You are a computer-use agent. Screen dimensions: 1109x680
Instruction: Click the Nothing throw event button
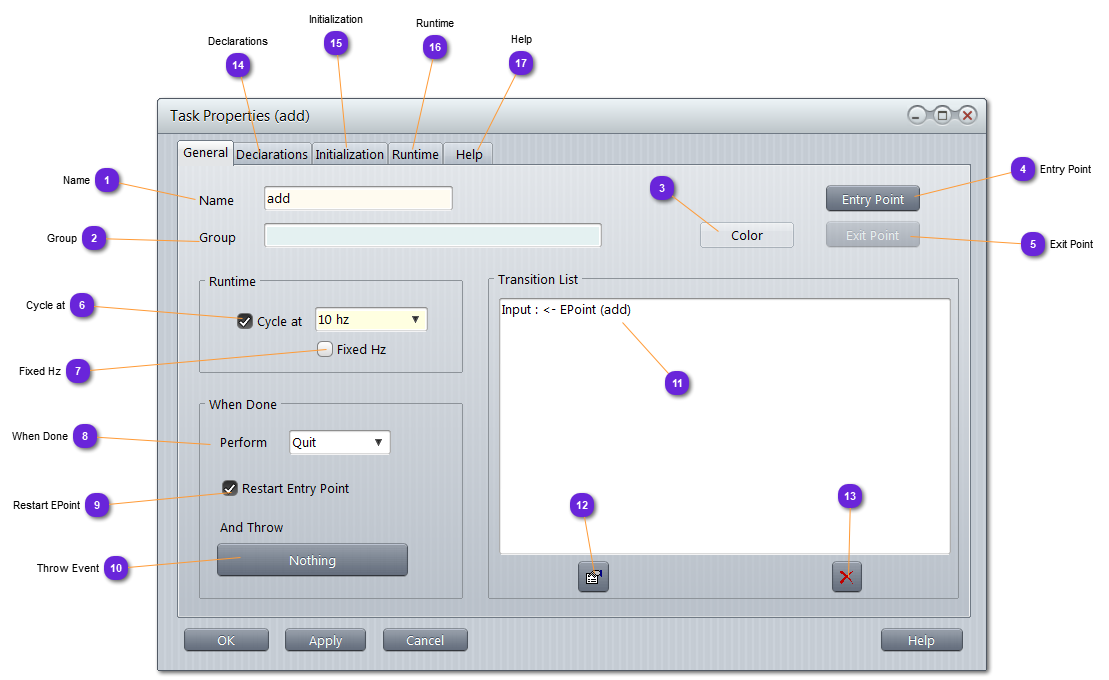click(312, 560)
